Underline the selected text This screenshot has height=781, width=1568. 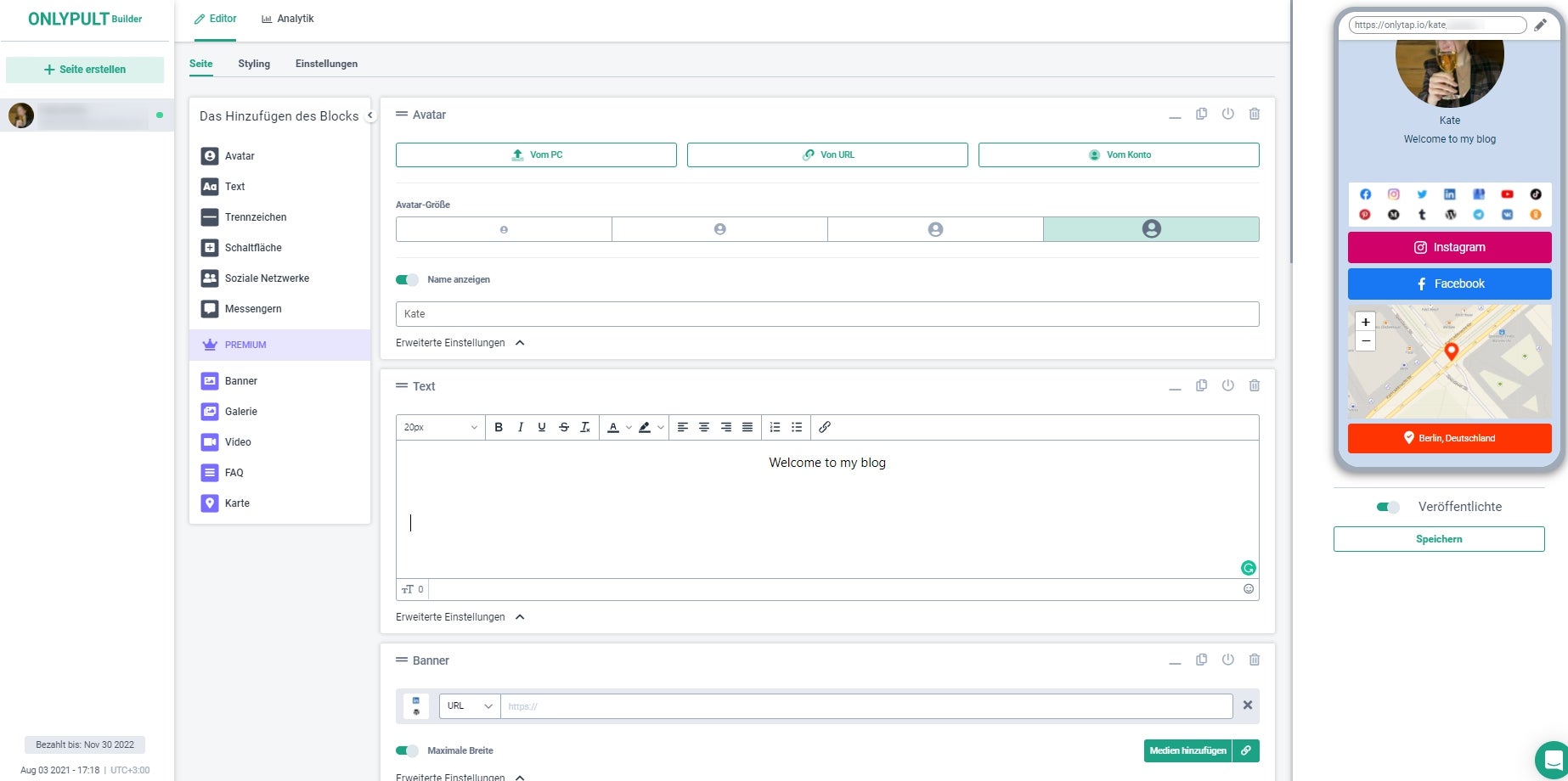click(542, 427)
